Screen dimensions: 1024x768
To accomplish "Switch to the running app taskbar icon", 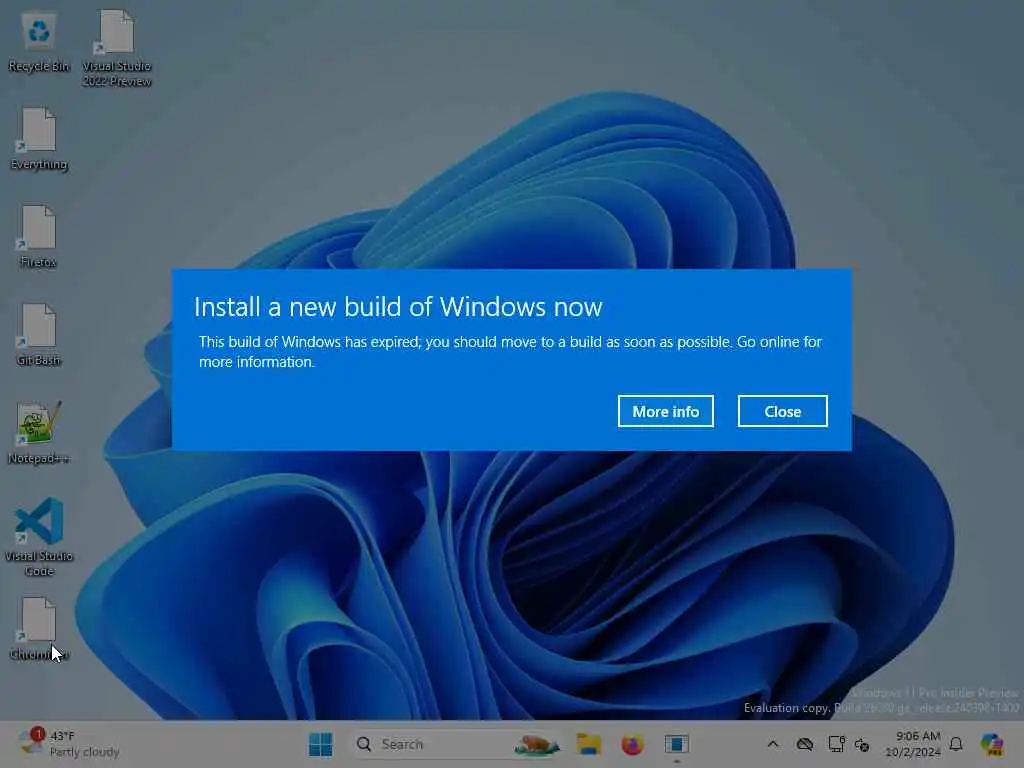I will point(677,744).
